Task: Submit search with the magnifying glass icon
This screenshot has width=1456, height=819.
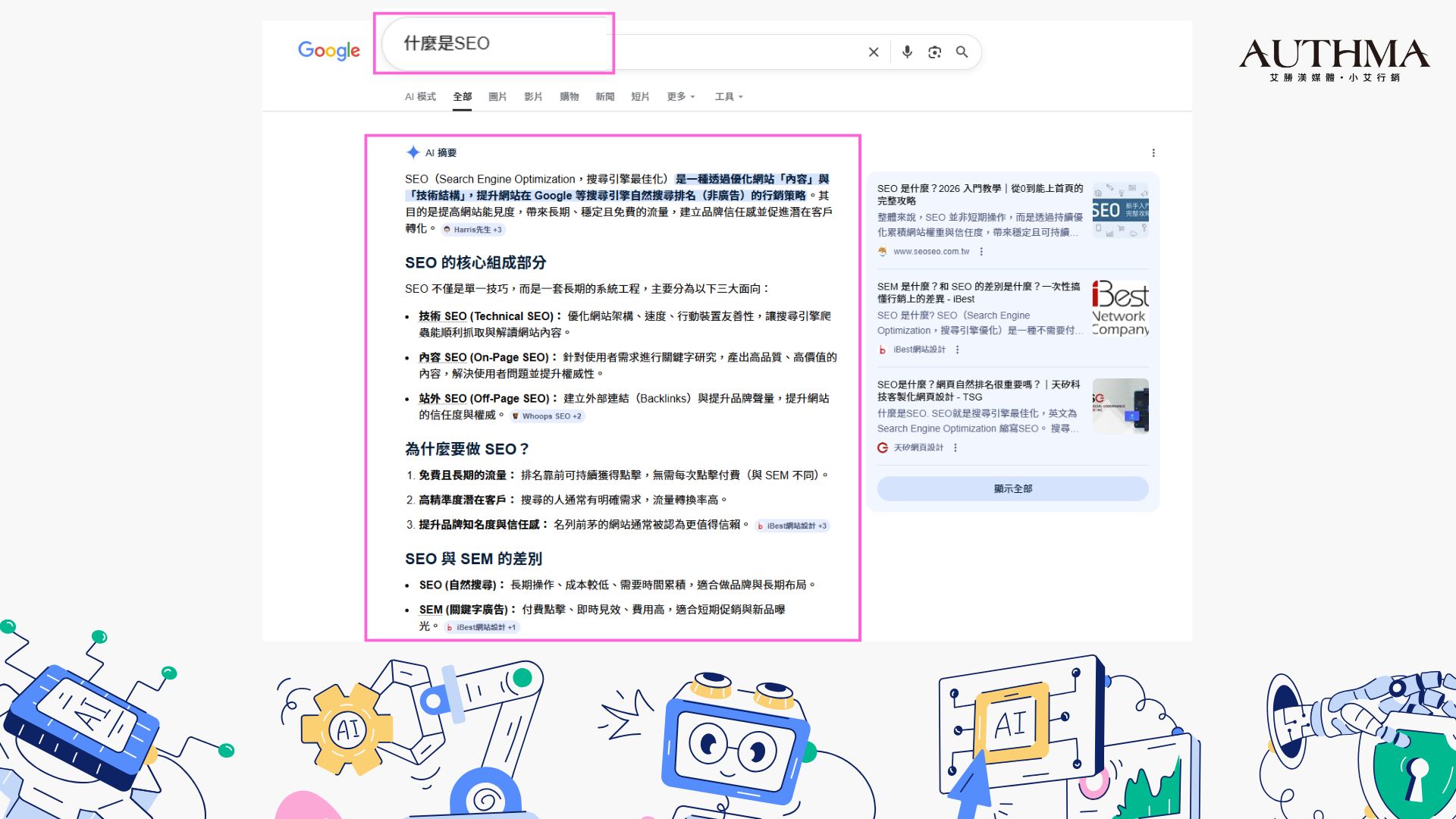Action: pos(962,52)
